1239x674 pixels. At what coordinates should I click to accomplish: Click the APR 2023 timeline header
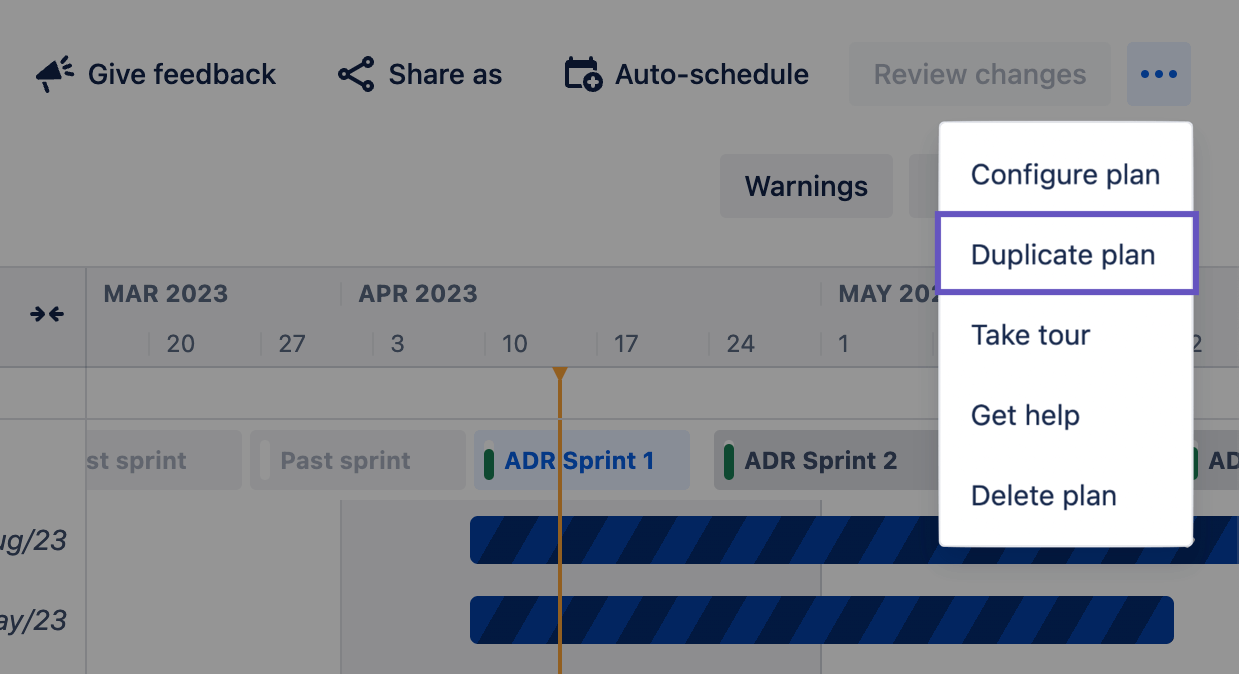point(417,293)
